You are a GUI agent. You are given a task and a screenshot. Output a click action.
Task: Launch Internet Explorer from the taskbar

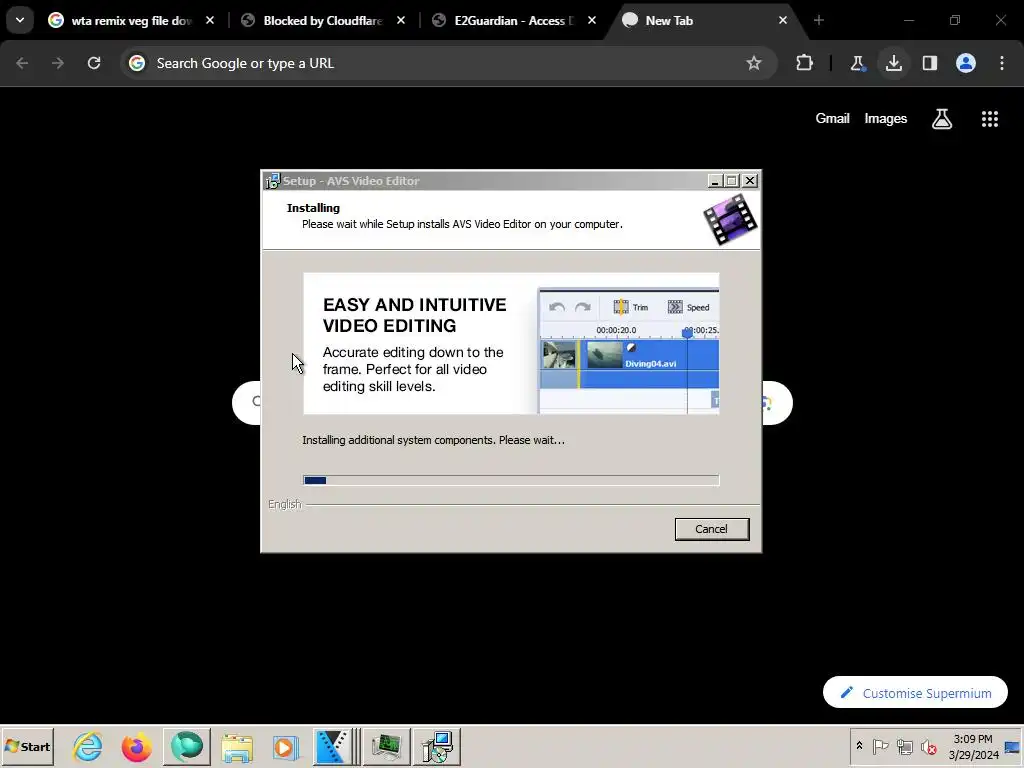click(x=88, y=746)
